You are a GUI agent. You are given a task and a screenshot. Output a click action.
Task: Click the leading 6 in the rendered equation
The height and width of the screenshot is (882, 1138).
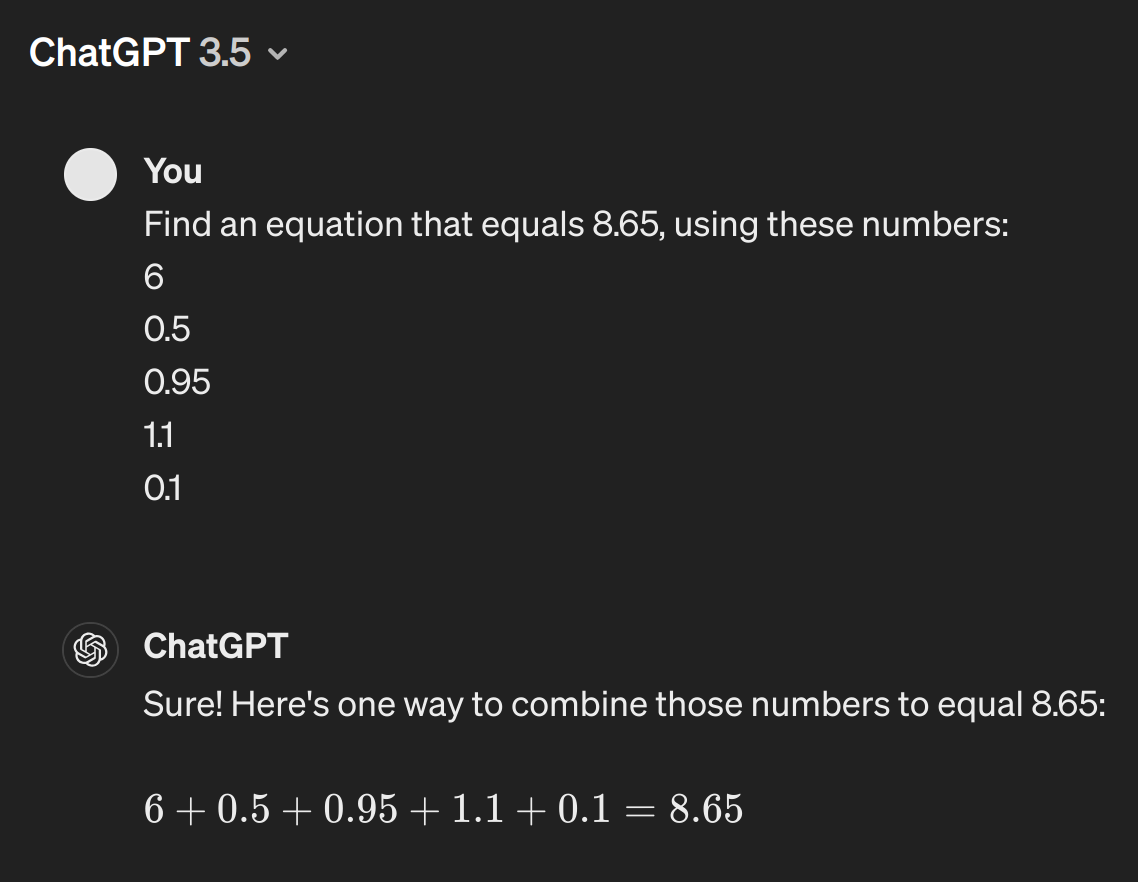pyautogui.click(x=154, y=809)
